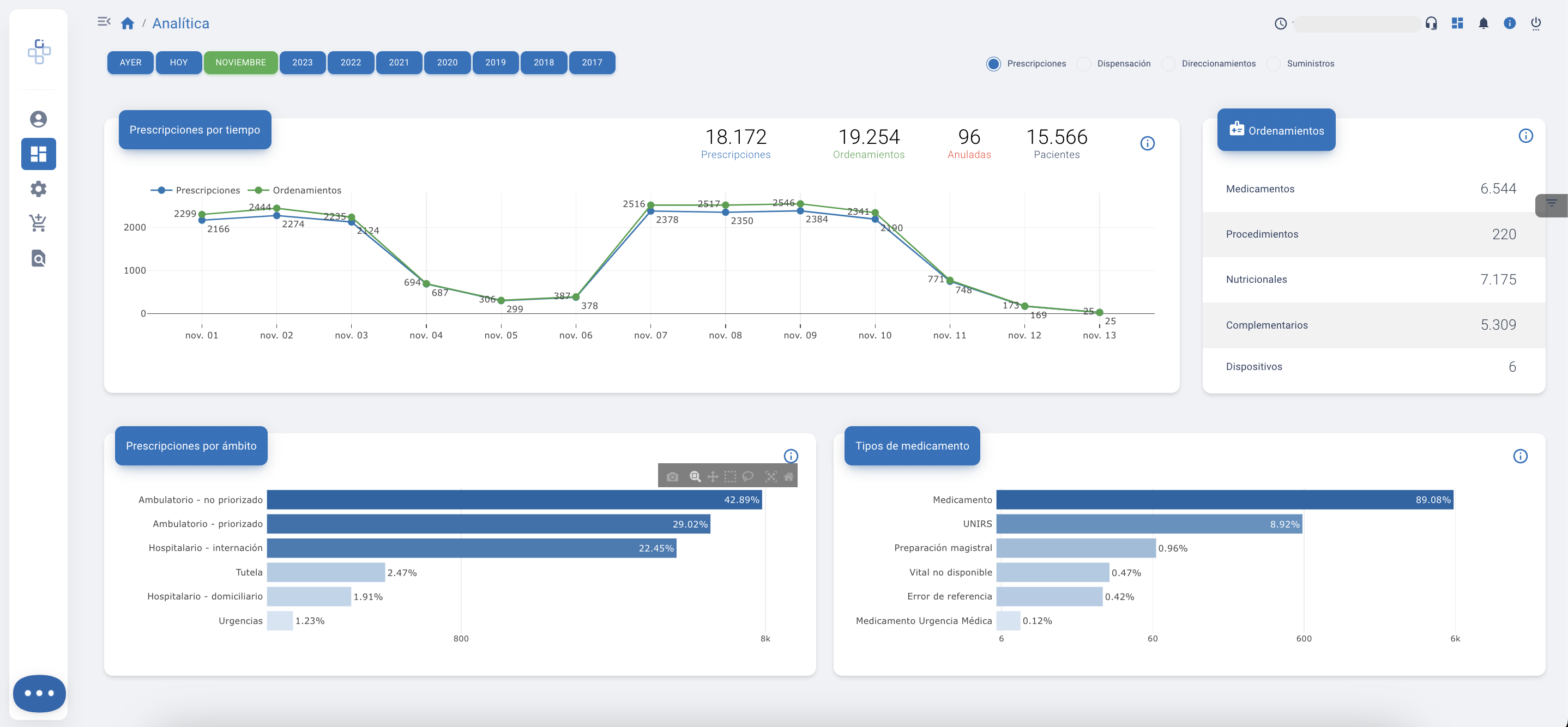Screen dimensions: 1568x727
Task: Open the shopping cart sidebar icon
Action: 38,223
